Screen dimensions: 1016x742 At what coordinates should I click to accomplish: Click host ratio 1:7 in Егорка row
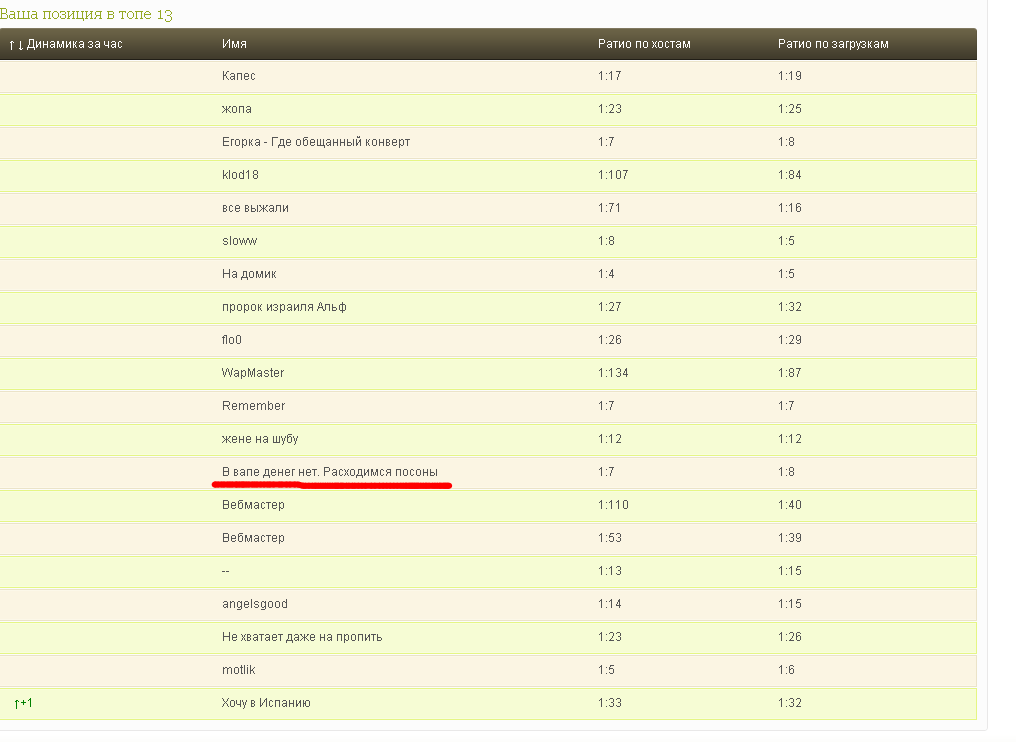click(x=606, y=142)
